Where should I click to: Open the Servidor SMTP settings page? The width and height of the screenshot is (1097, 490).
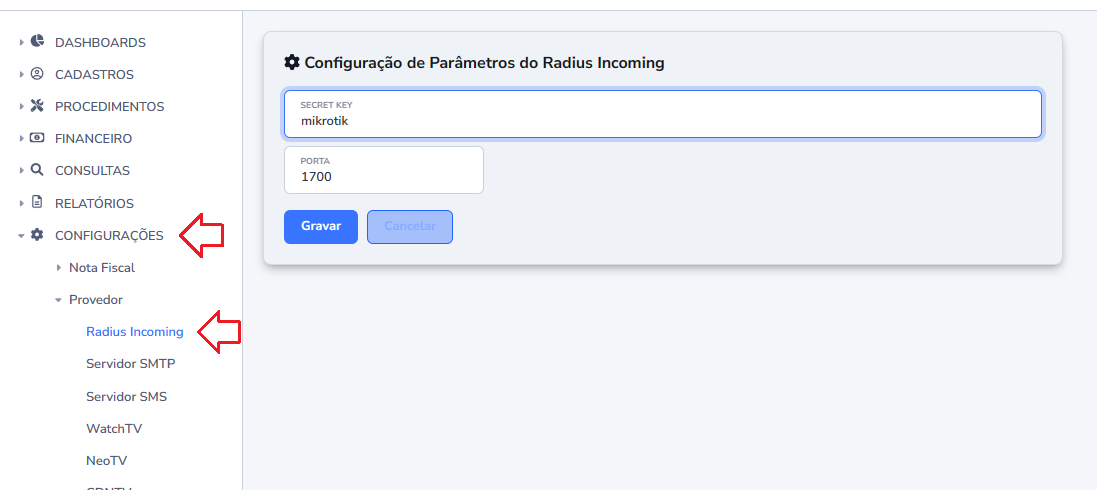(x=131, y=364)
